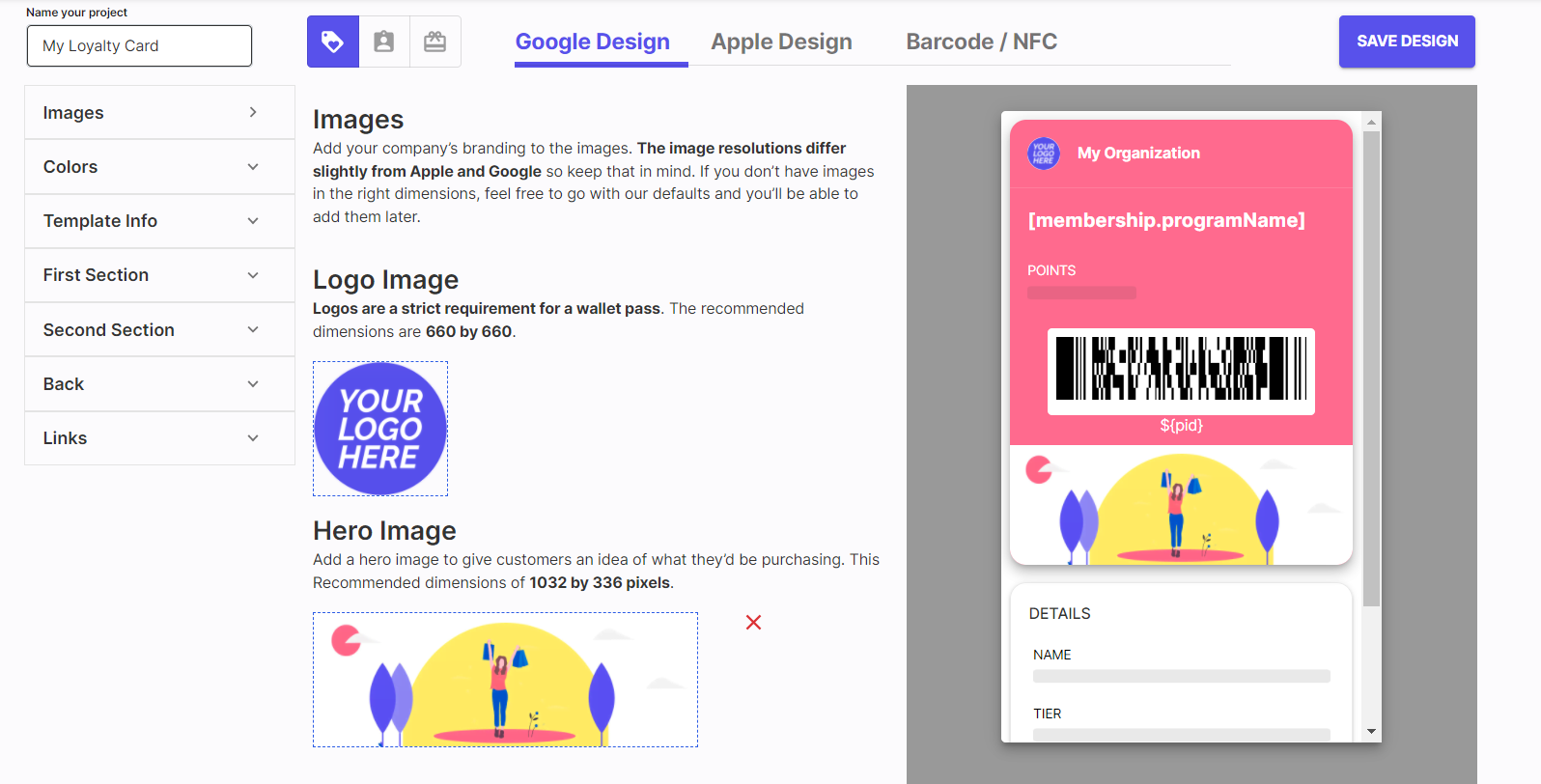Click the '${pid}' barcode caption
This screenshot has width=1541, height=784.
tap(1181, 425)
